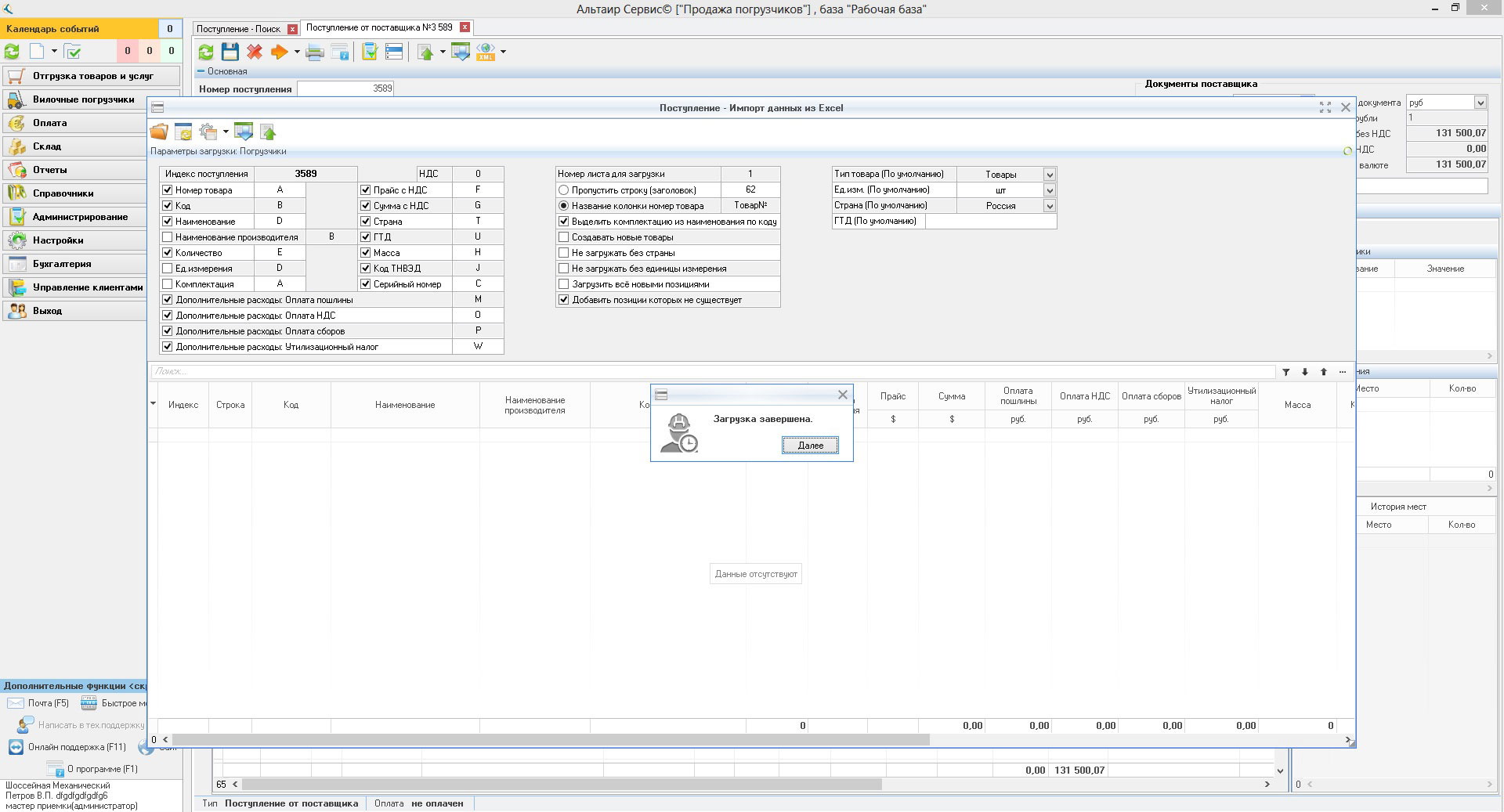Print the receipt using the printer icon
The image size is (1504, 812).
(315, 52)
